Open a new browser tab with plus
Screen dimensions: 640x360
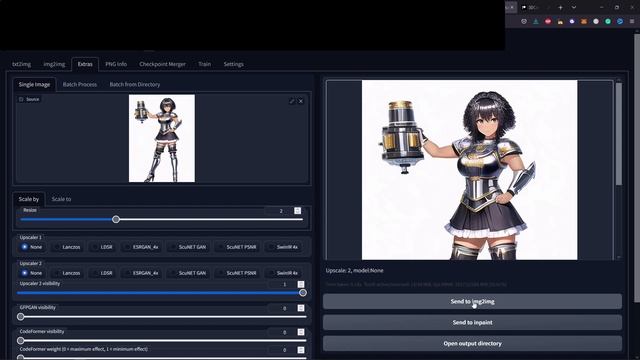[x=560, y=7]
